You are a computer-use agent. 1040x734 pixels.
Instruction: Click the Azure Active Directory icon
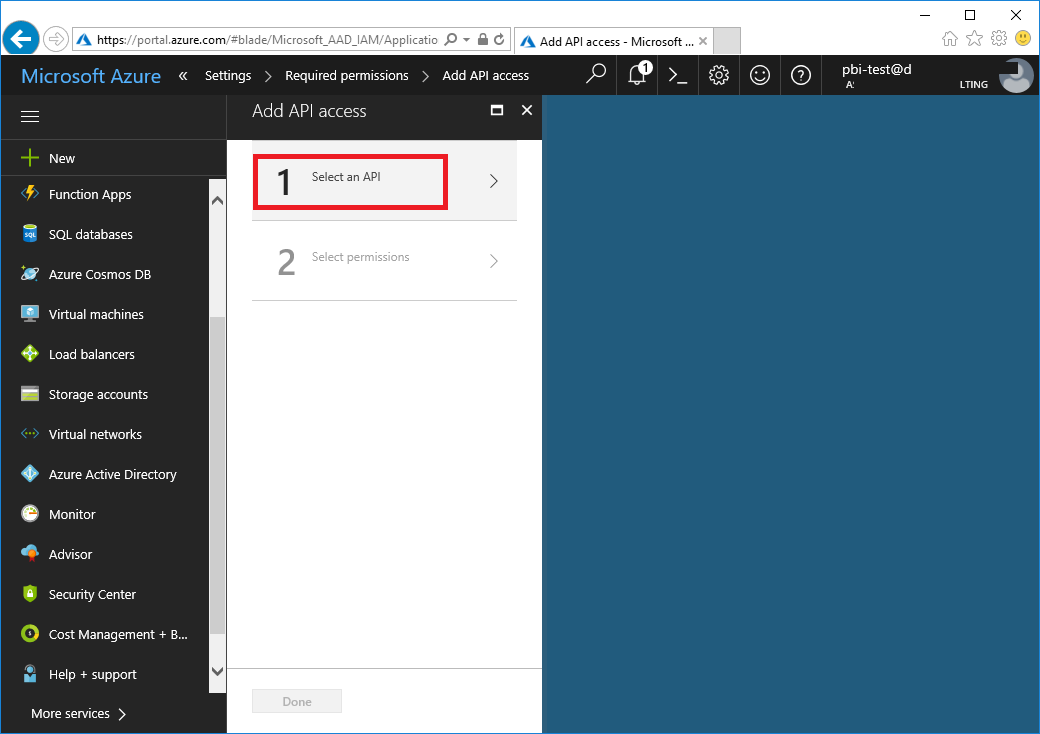(30, 473)
